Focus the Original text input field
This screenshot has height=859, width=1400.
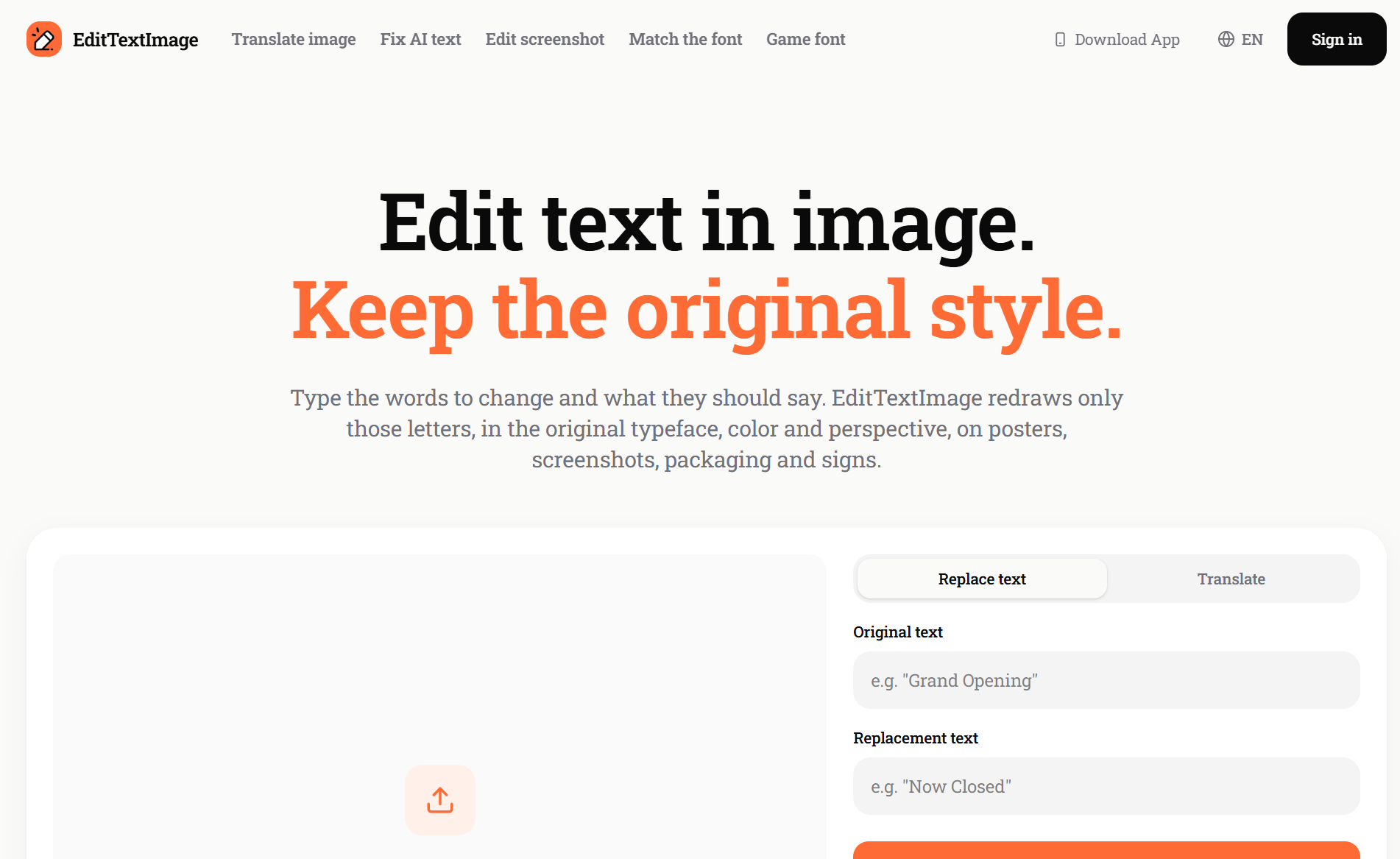tap(1106, 680)
